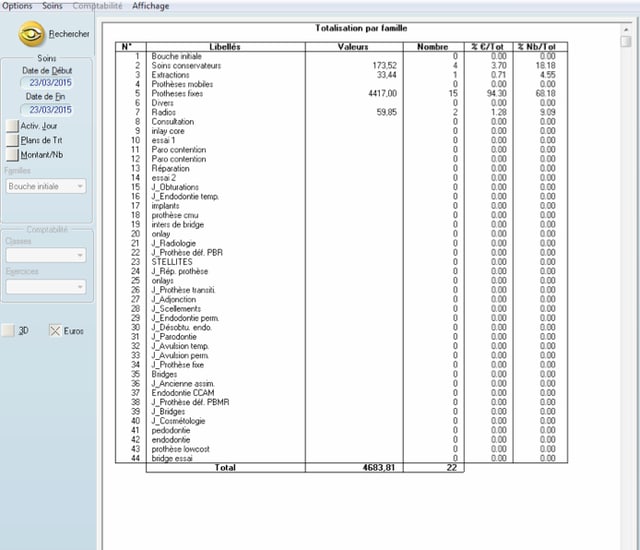Image resolution: width=640 pixels, height=550 pixels.
Task: Click the Date de Début field
Action: 47,82
